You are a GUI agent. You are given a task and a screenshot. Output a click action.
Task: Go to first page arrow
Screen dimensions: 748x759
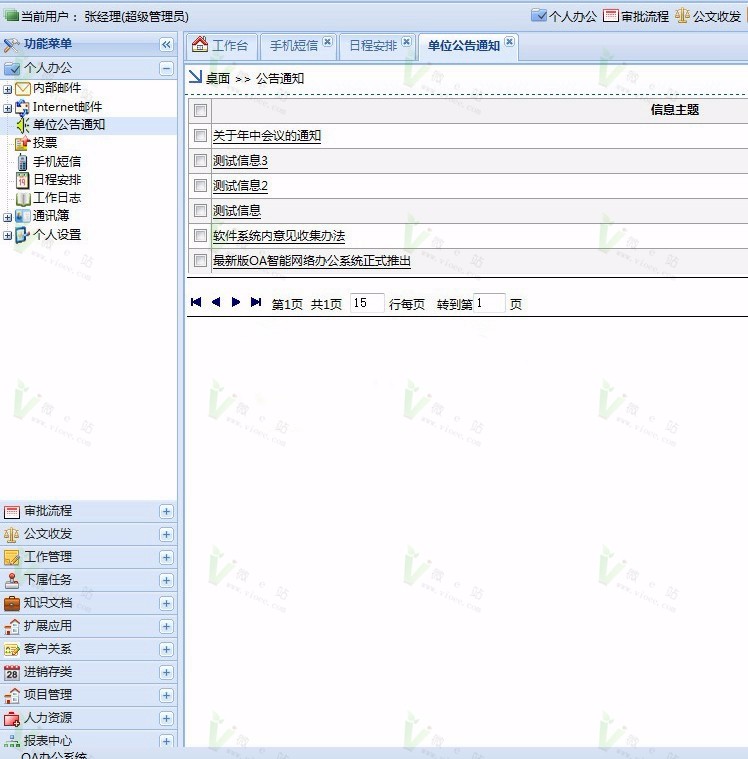196,302
